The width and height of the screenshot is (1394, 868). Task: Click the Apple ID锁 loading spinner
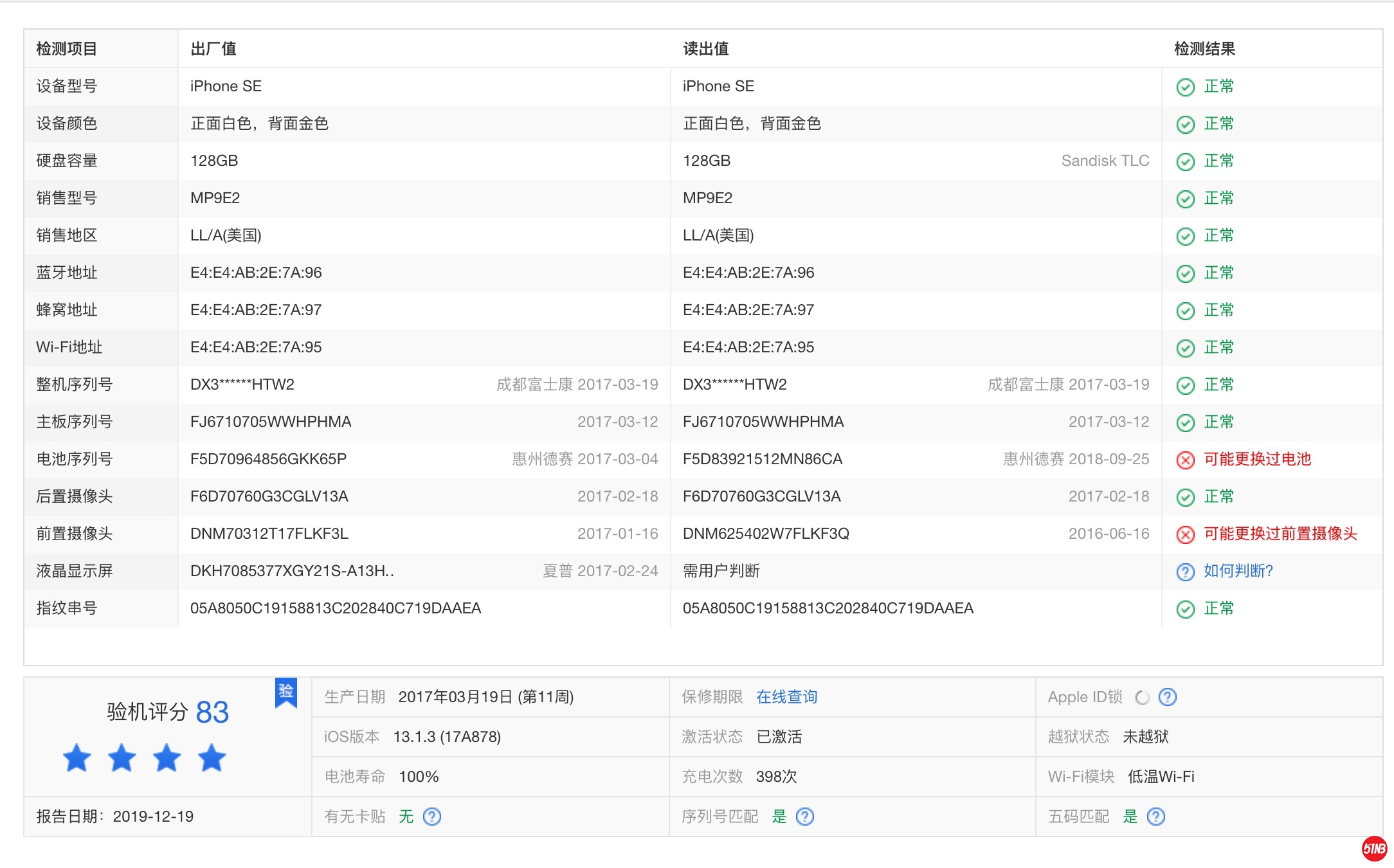[x=1142, y=698]
